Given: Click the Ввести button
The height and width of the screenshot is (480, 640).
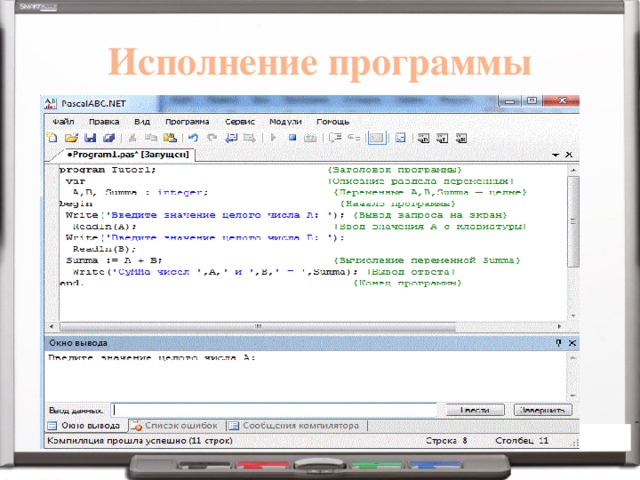Looking at the screenshot, I should (475, 410).
